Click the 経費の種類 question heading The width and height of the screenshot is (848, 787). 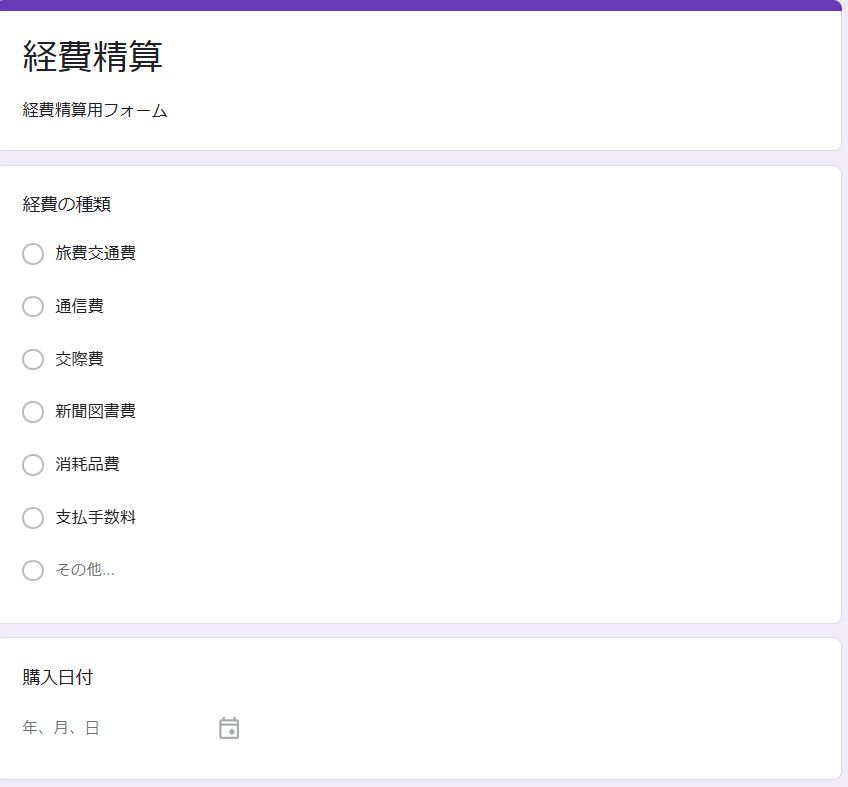67,204
